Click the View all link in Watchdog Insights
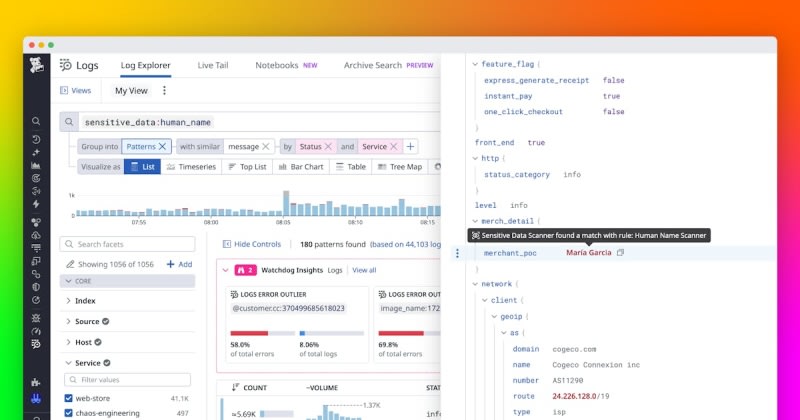This screenshot has width=800, height=420. pos(364,270)
